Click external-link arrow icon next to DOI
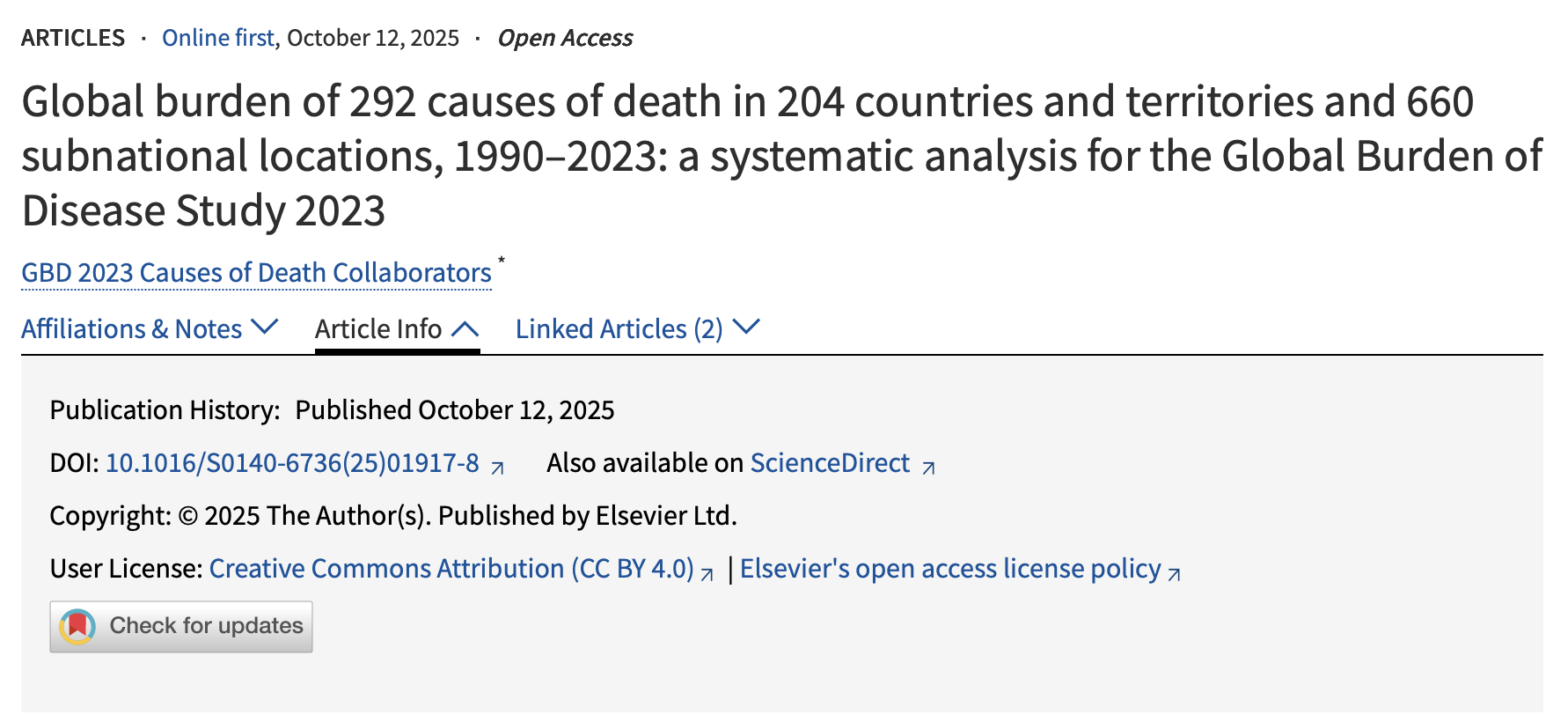This screenshot has height=722, width=1568. [497, 468]
